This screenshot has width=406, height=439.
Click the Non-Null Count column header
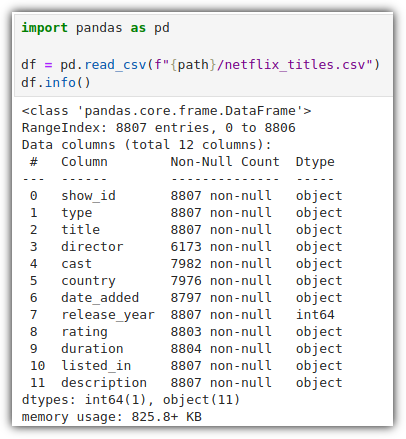coord(225,162)
